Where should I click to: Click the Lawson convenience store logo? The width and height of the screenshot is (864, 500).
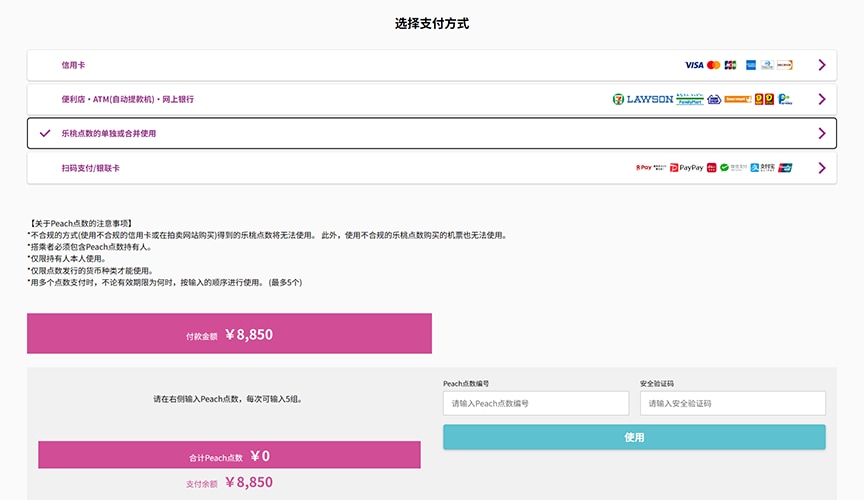coord(650,99)
